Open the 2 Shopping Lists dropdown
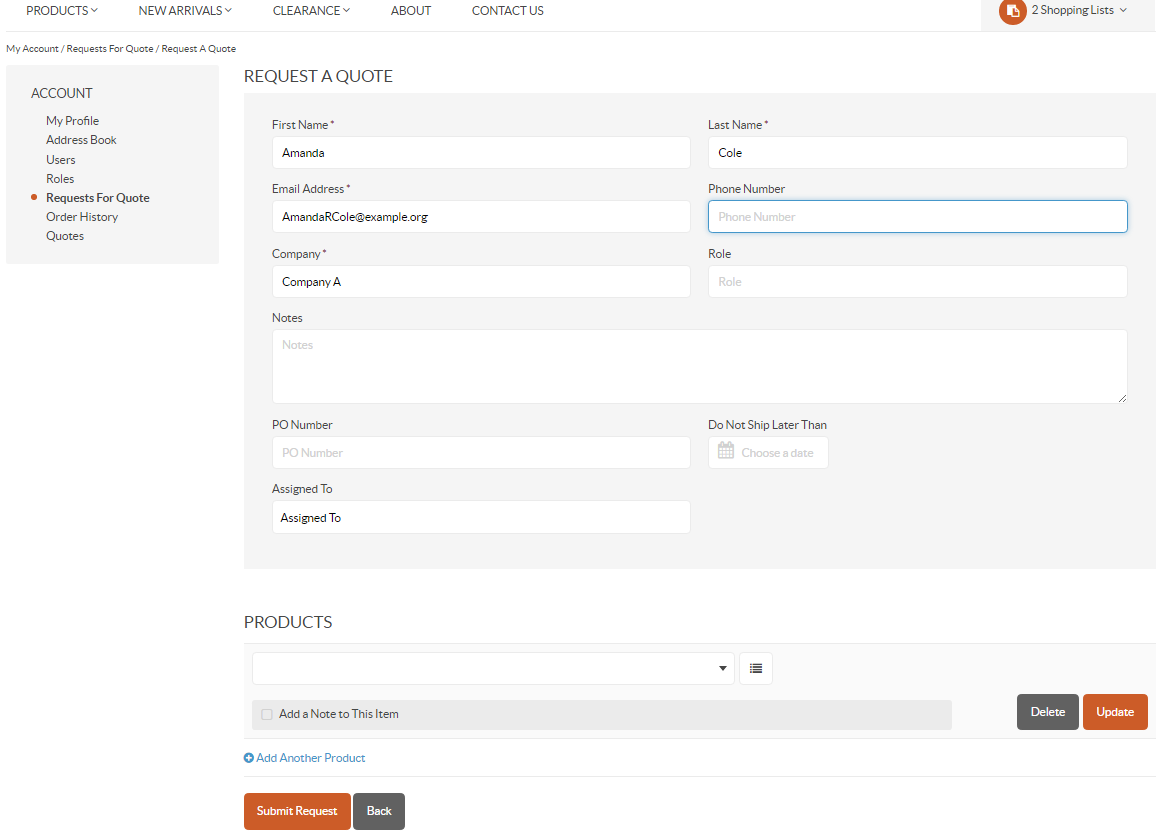Screen dimensions: 1168x831 [x=1079, y=10]
